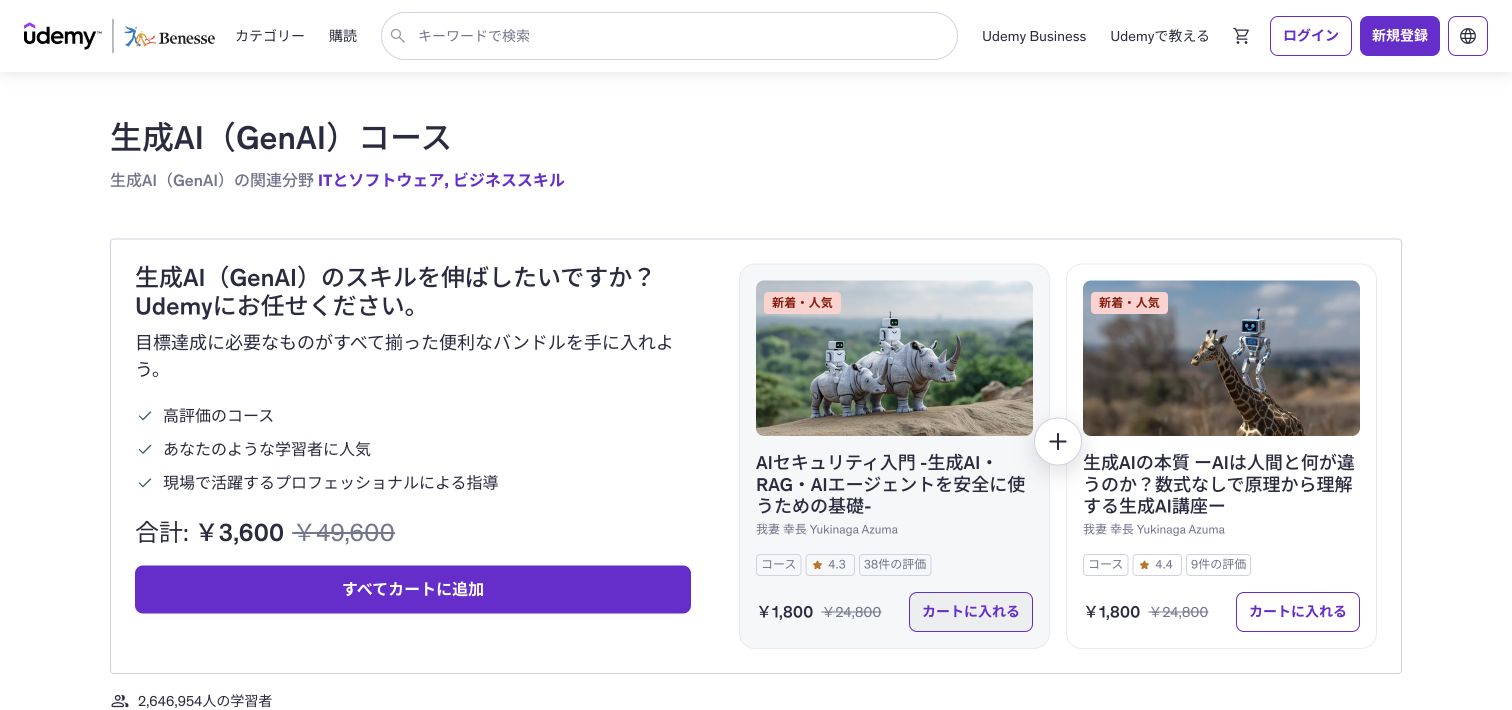Click the ログイン button
The image size is (1512, 710).
pyautogui.click(x=1310, y=36)
